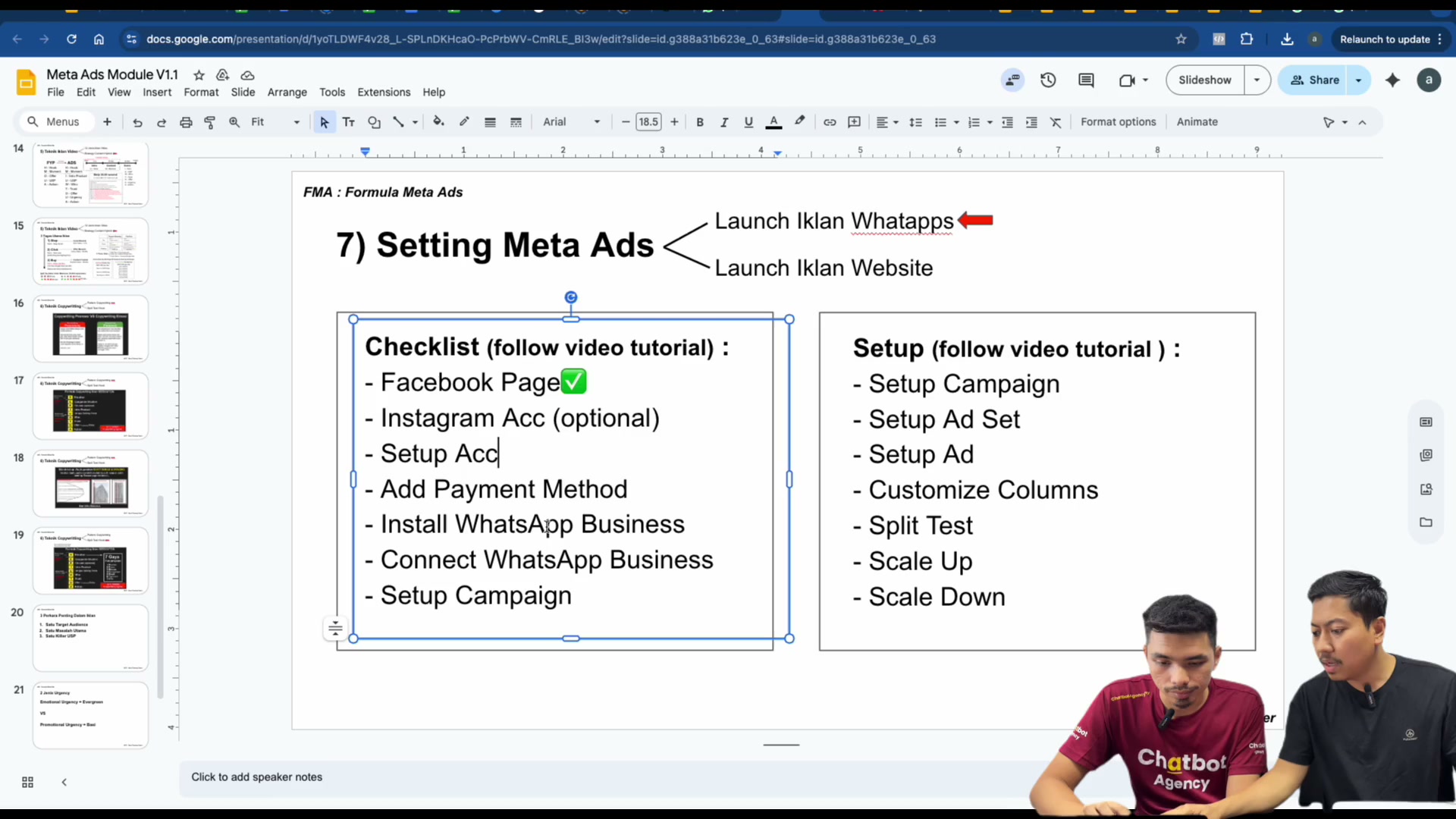This screenshot has width=1456, height=819.
Task: Expand the Slideshow options arrow
Action: click(1257, 80)
